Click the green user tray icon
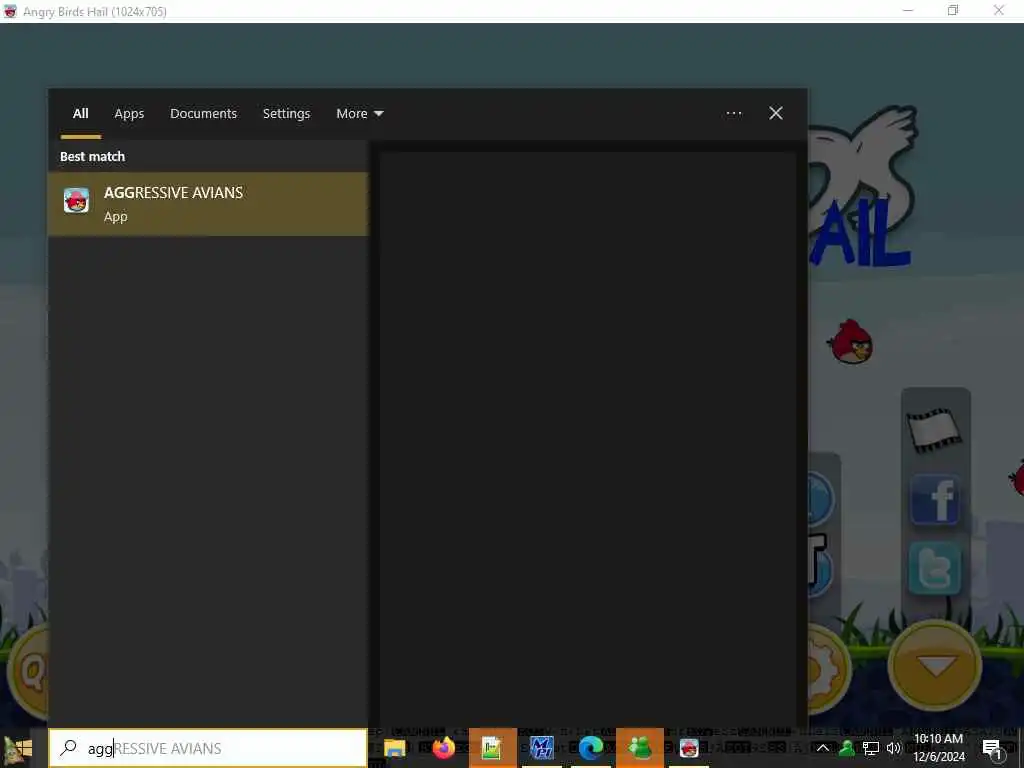This screenshot has height=768, width=1024. 847,748
